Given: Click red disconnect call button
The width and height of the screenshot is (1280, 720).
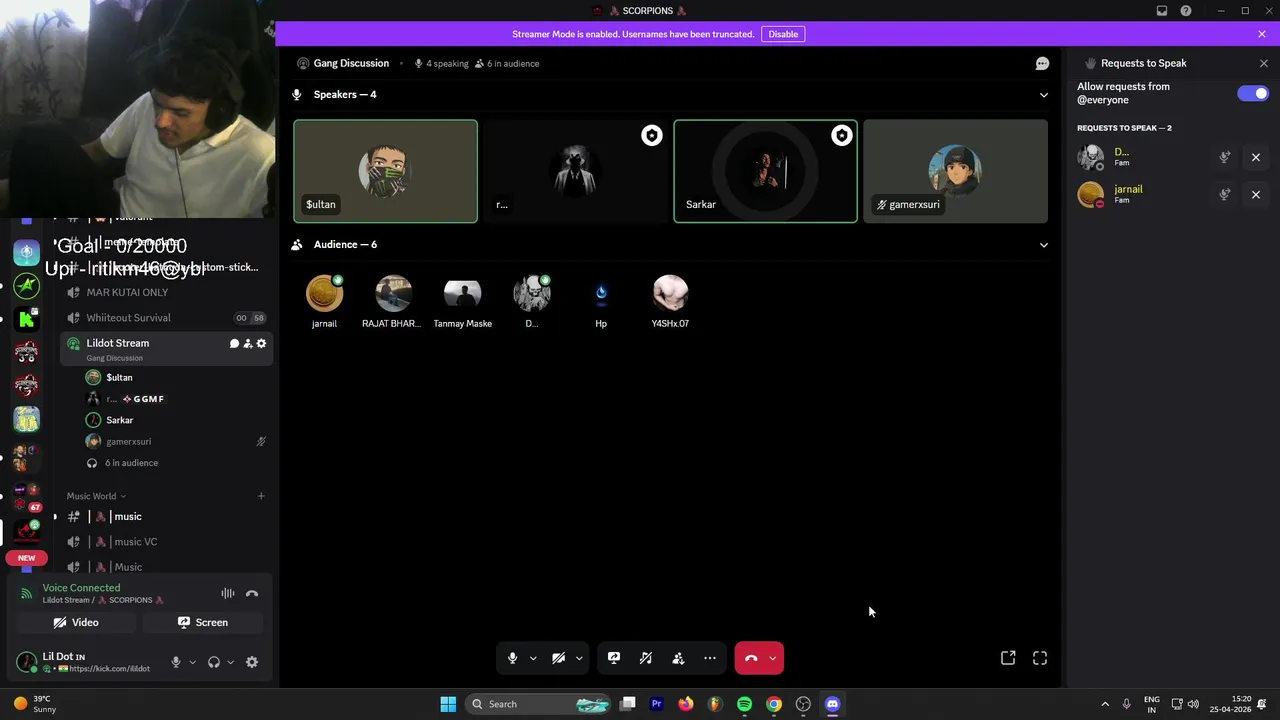Looking at the screenshot, I should pyautogui.click(x=751, y=658).
